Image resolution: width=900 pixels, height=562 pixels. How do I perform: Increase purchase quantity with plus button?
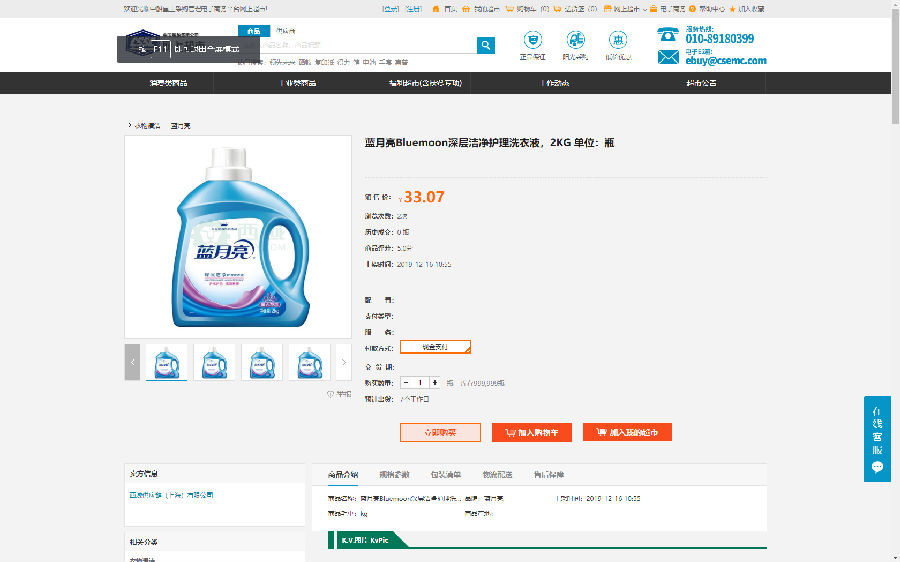[x=435, y=382]
